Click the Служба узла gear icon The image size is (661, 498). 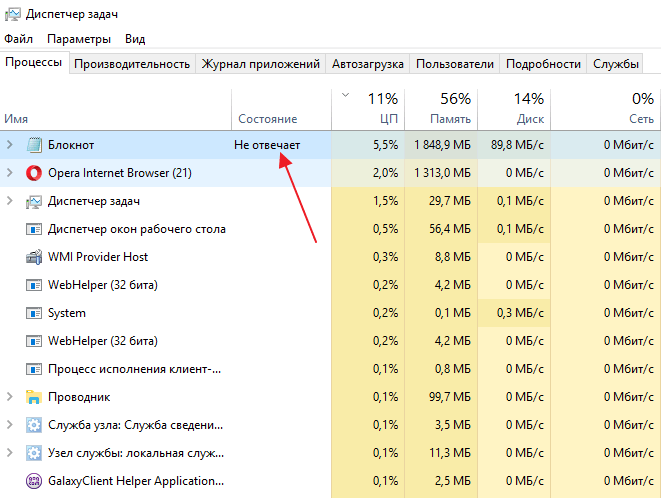tap(34, 425)
